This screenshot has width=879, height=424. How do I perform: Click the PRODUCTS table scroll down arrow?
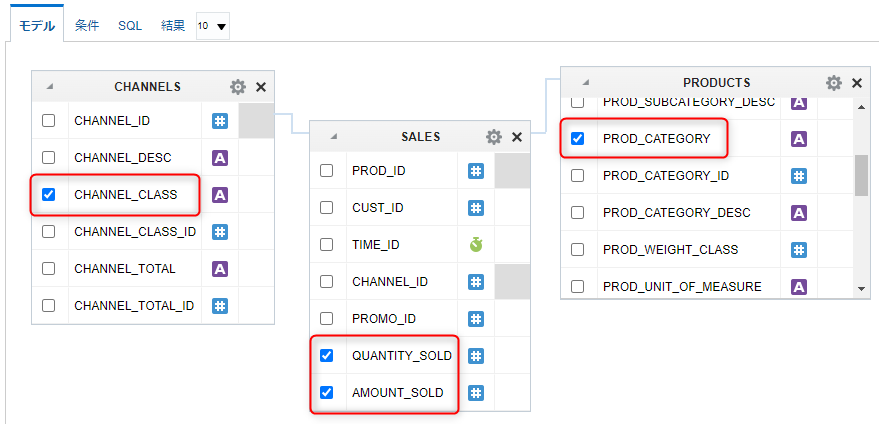tap(861, 288)
